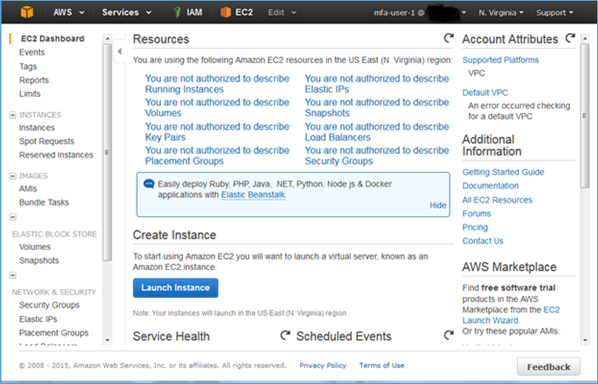Refresh the Resources section
This screenshot has height=384, width=598.
click(x=448, y=38)
